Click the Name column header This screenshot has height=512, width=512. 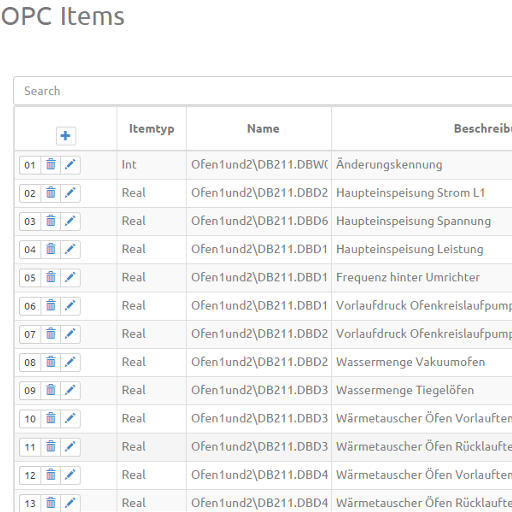click(x=259, y=129)
